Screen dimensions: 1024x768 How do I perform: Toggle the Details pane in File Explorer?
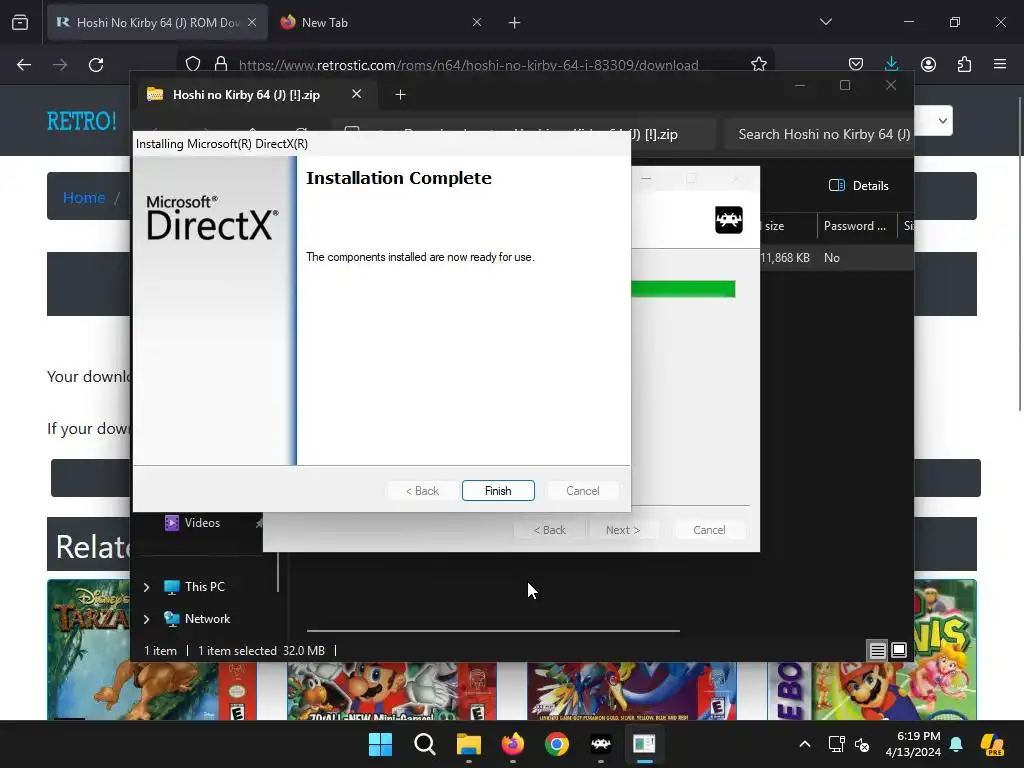(858, 185)
